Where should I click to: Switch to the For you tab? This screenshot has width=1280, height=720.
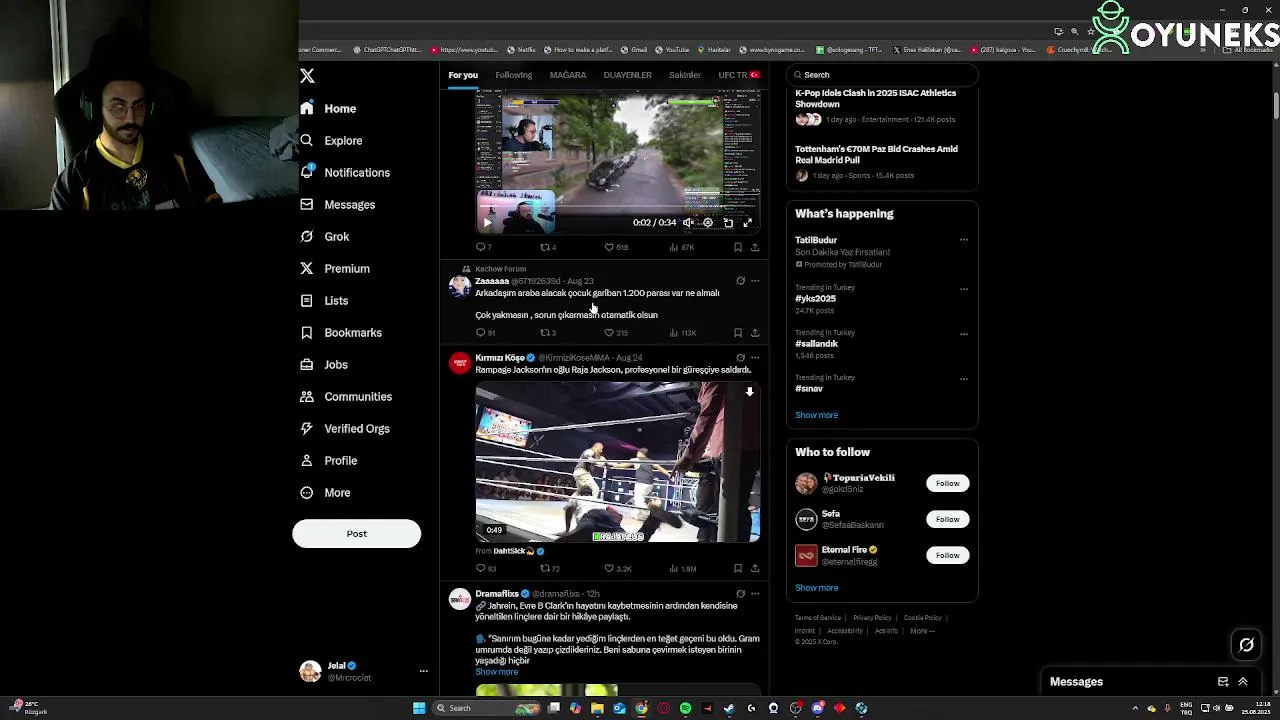point(463,75)
